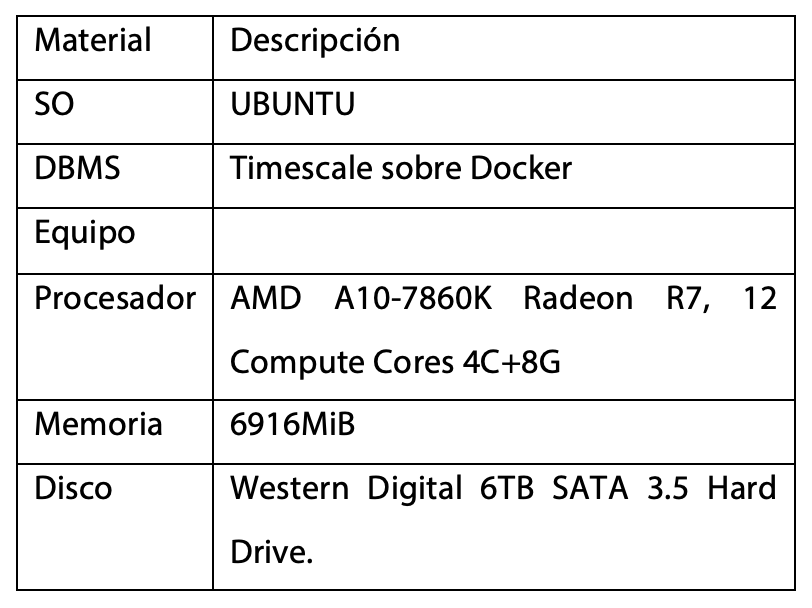Select the Disco row label
This screenshot has width=812, height=608.
73,488
